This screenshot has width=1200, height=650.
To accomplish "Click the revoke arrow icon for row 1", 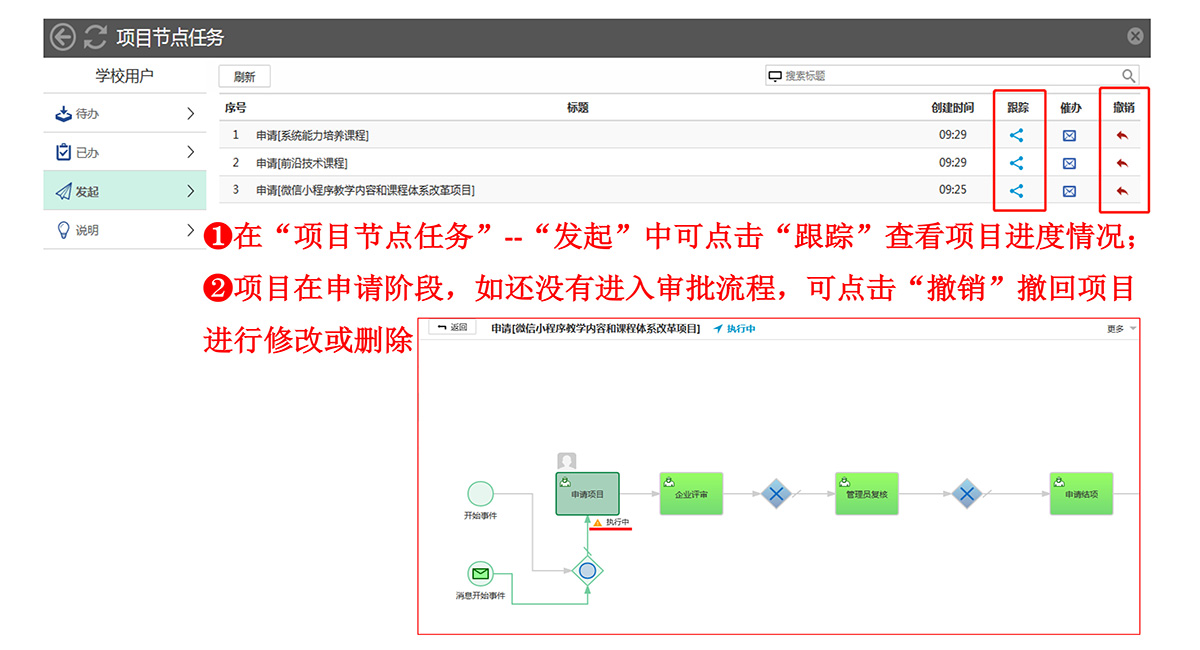I will [1122, 135].
